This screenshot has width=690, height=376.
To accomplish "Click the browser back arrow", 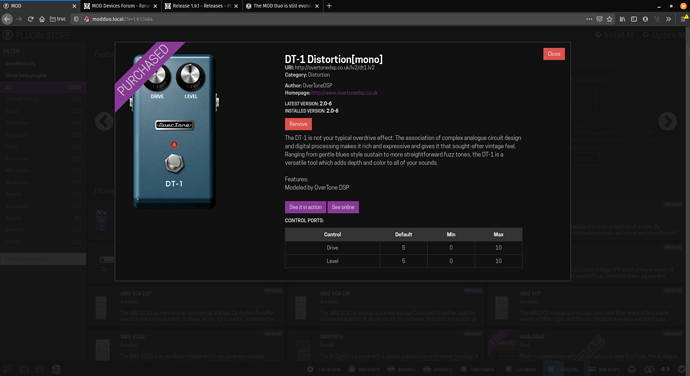I will [7, 19].
